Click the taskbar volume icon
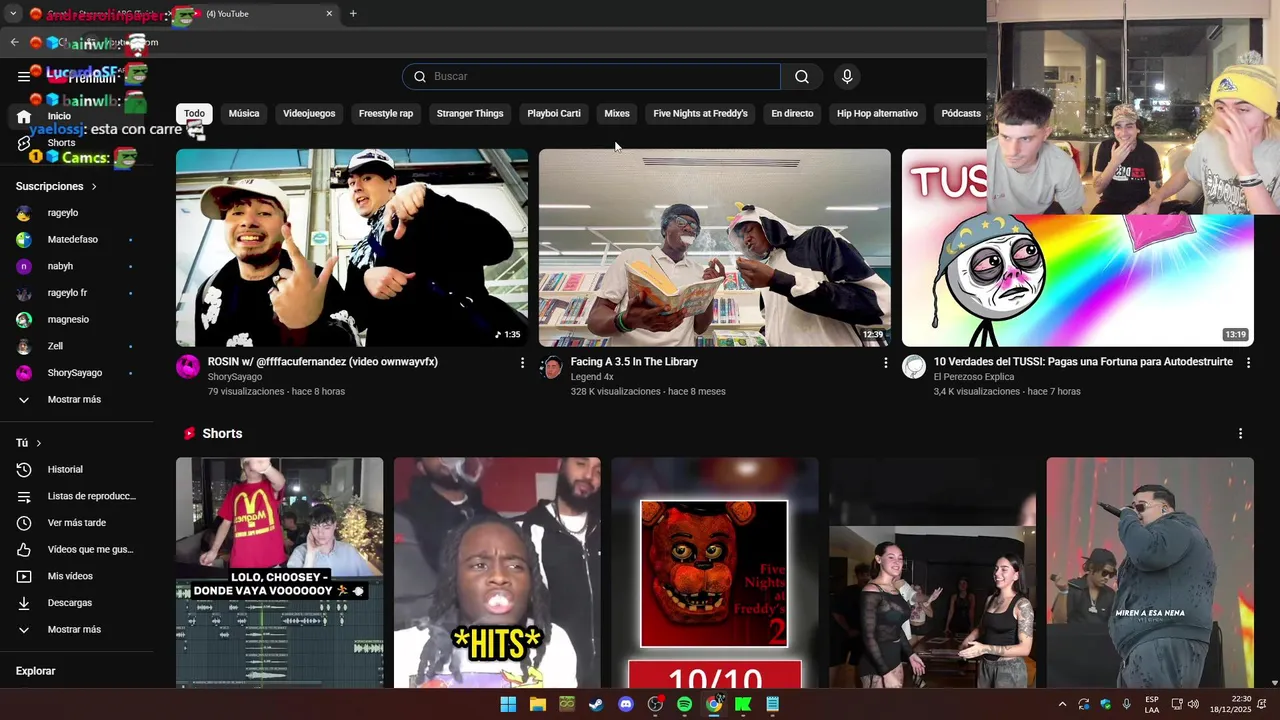Viewport: 1280px width, 720px height. coord(1193,705)
